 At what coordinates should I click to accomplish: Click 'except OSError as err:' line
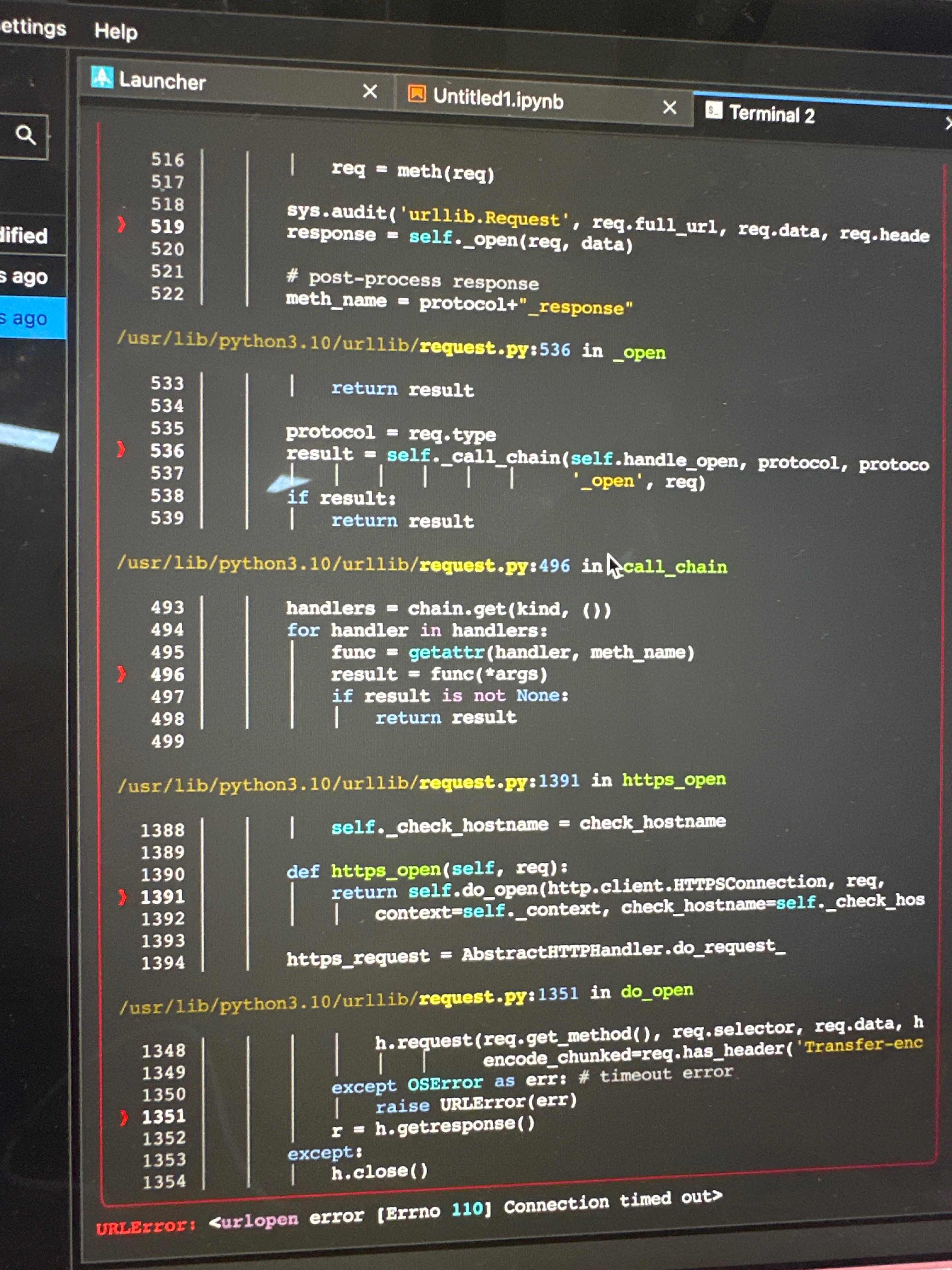449,1083
